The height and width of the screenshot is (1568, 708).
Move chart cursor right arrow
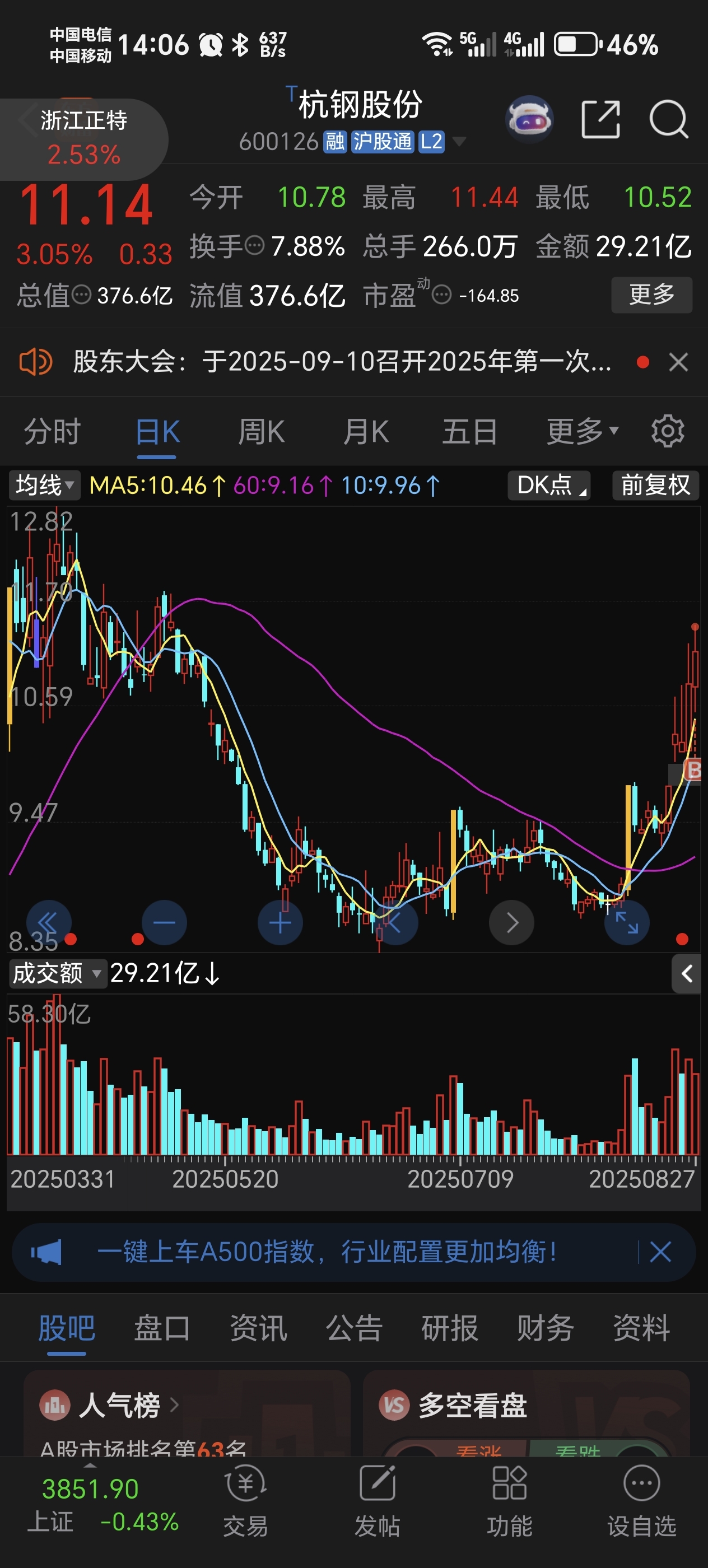pyautogui.click(x=511, y=923)
